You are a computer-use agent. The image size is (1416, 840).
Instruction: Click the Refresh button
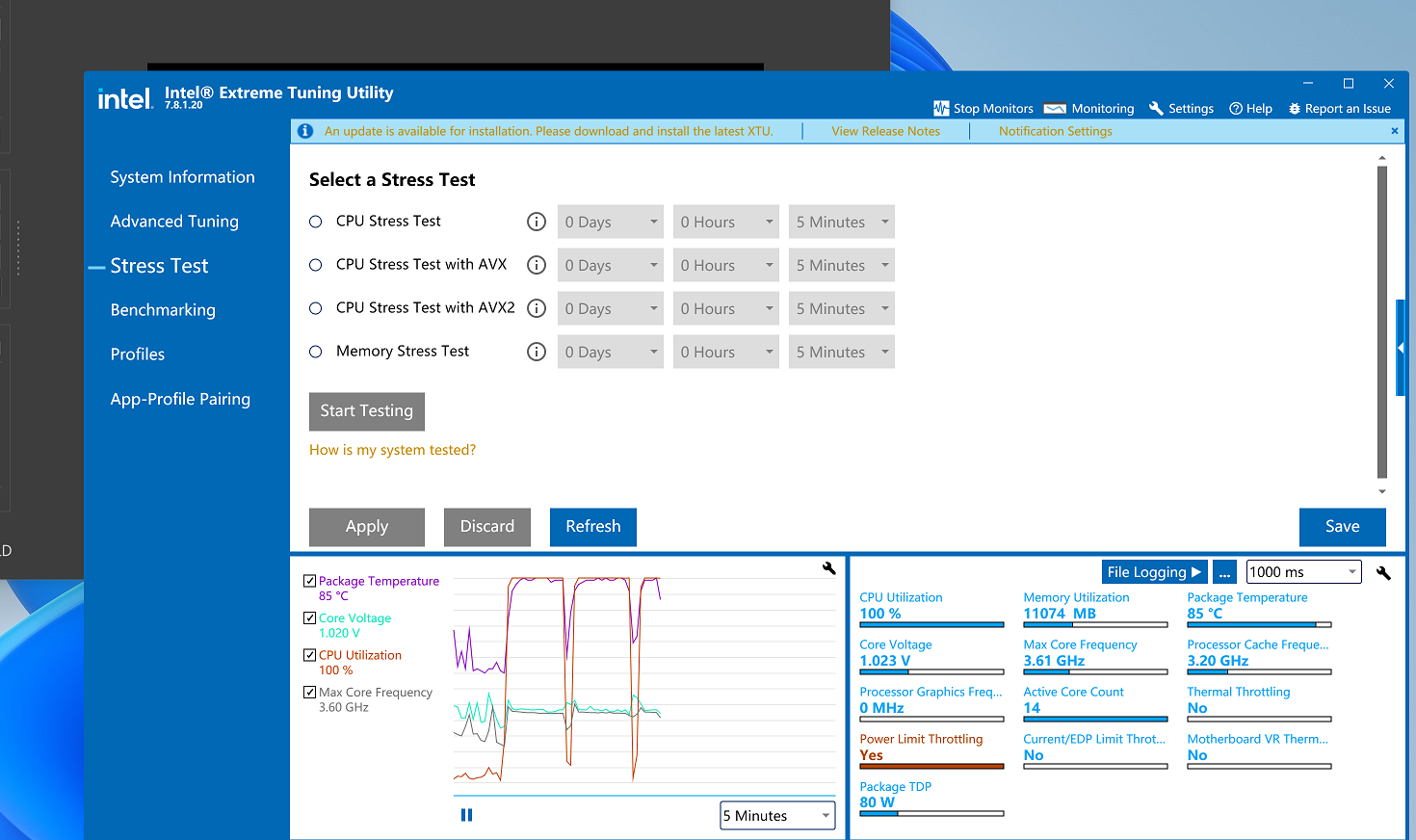593,527
